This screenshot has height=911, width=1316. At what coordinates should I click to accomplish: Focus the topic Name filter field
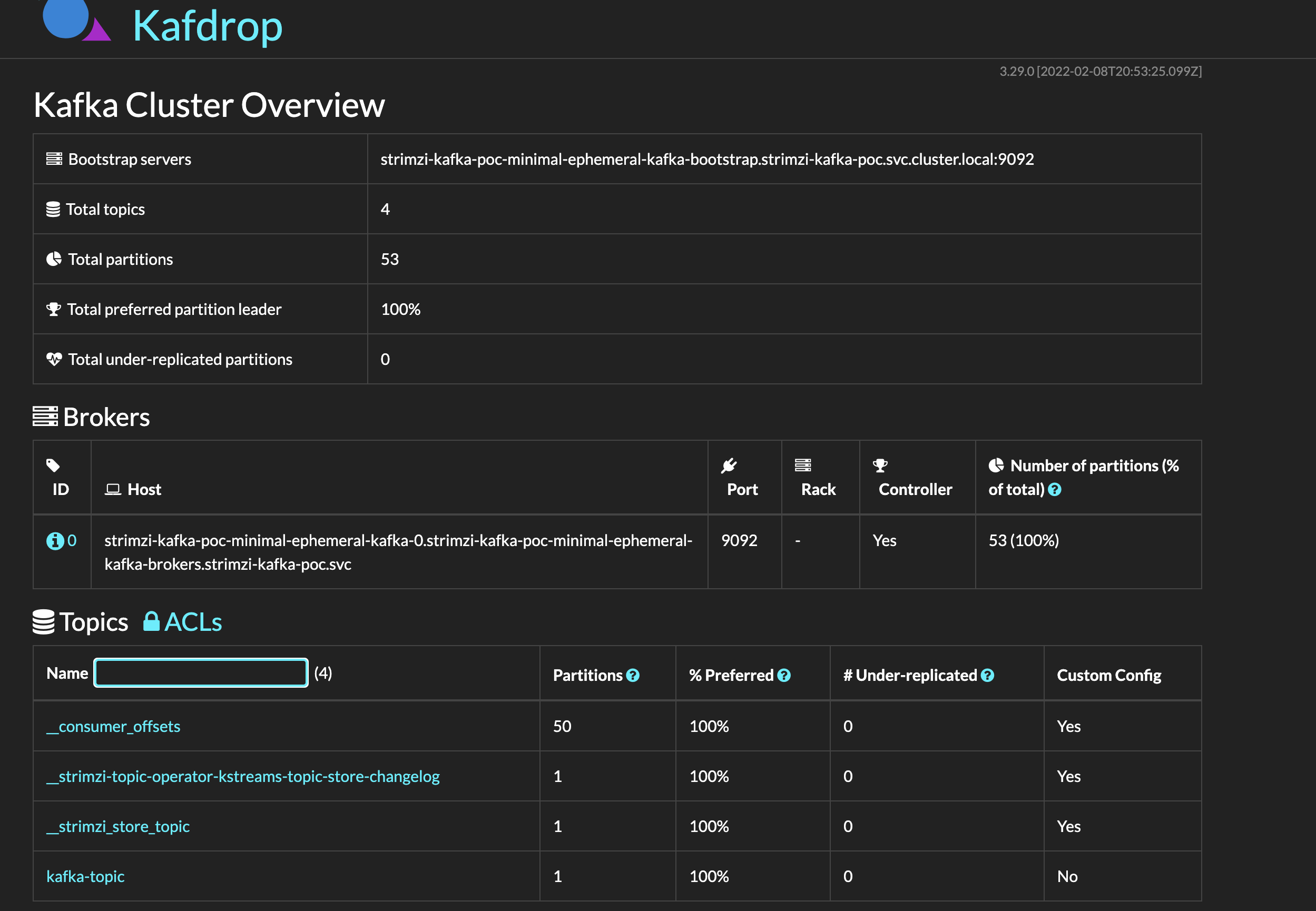click(201, 673)
